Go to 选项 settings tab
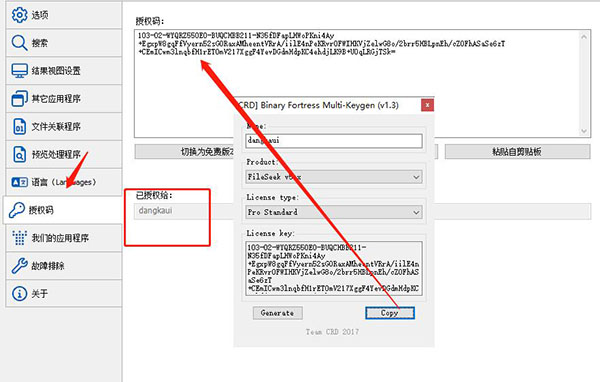Viewport: 600px width, 382px height. click(x=64, y=15)
